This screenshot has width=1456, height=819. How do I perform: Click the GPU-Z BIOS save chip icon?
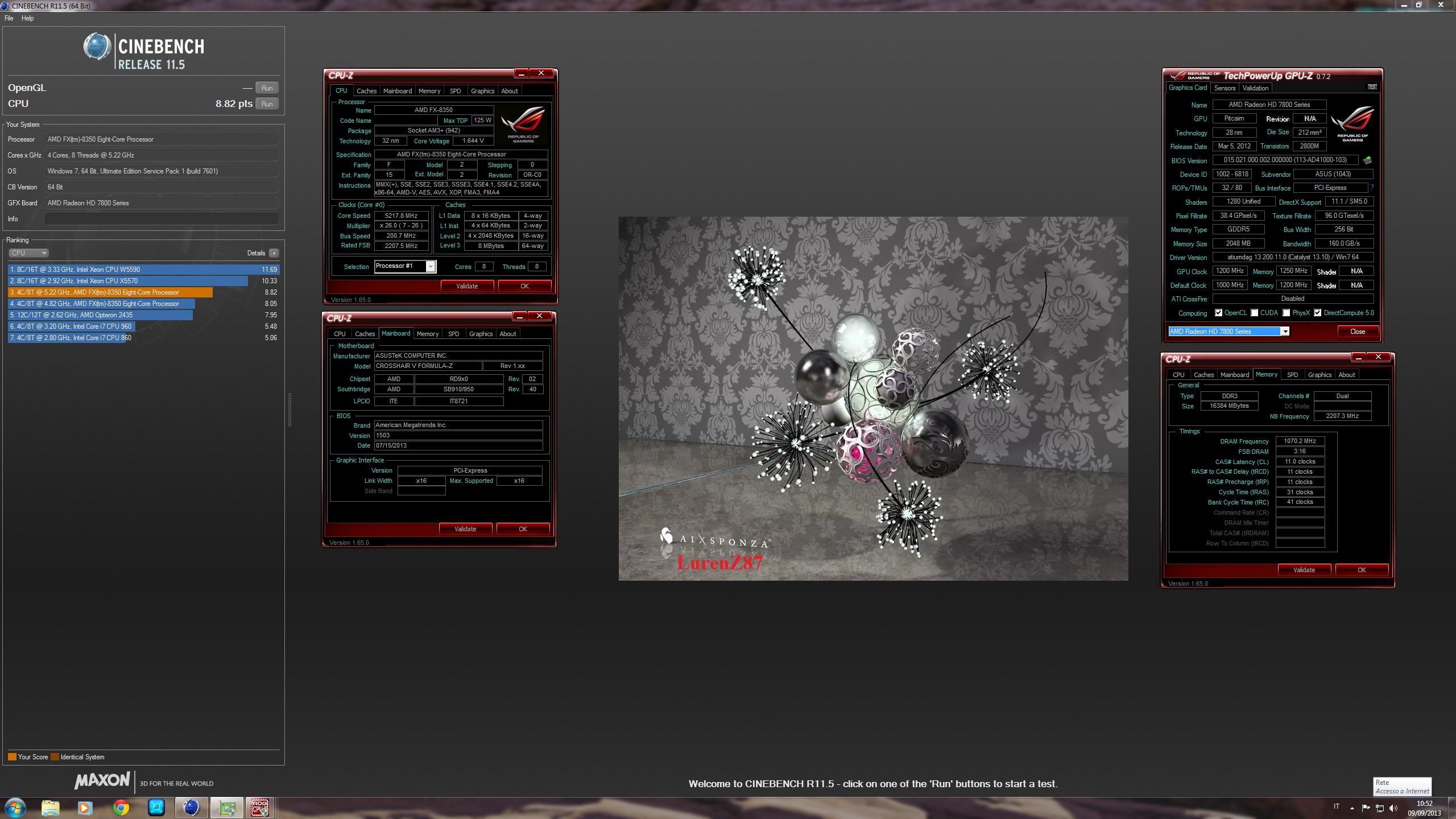coord(1367,160)
